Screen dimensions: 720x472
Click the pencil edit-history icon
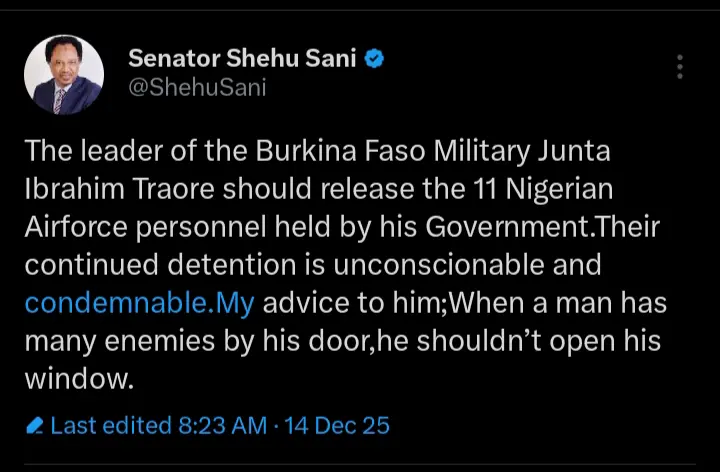tap(35, 426)
